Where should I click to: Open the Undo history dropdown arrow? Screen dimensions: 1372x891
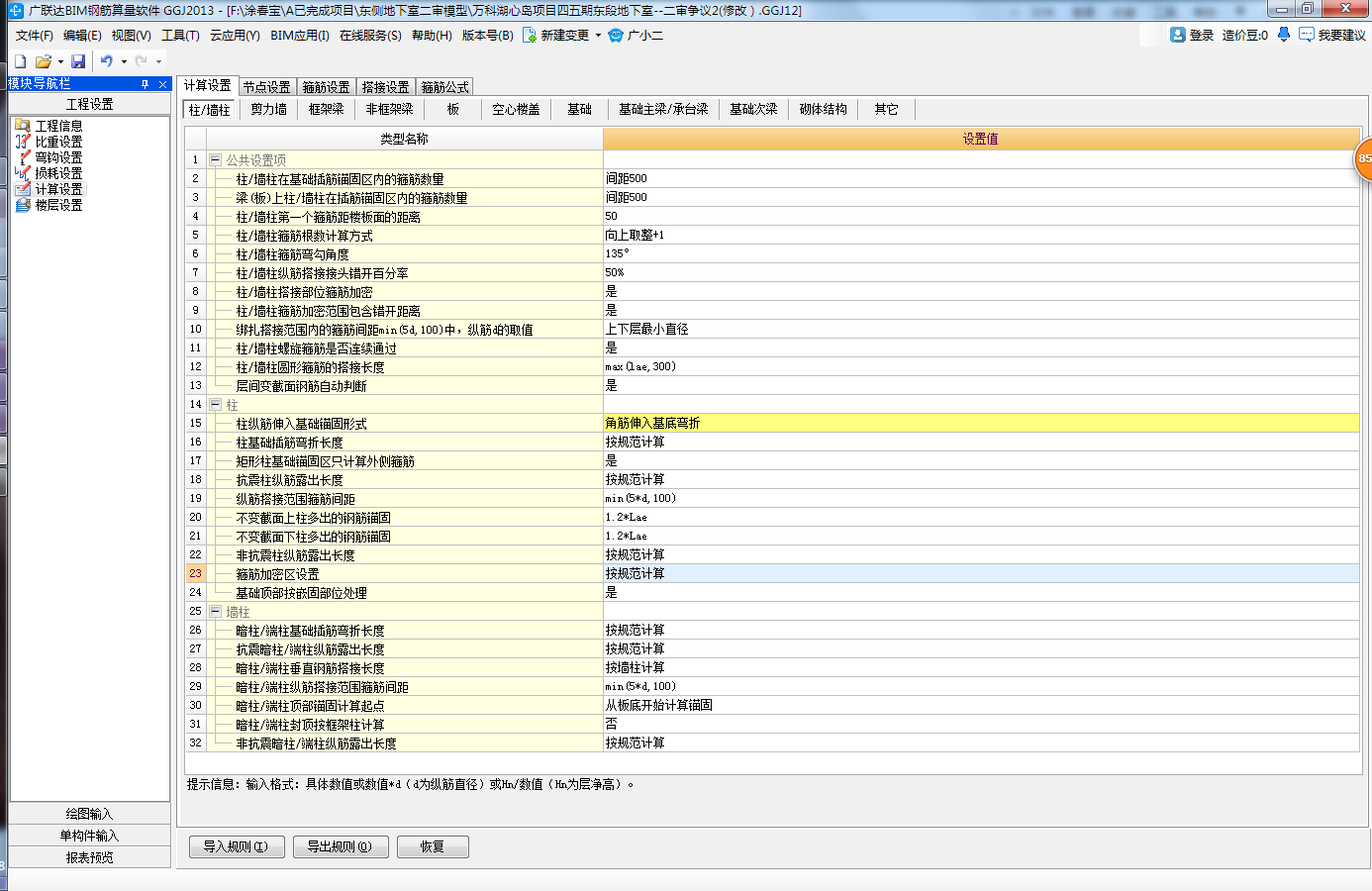click(124, 61)
